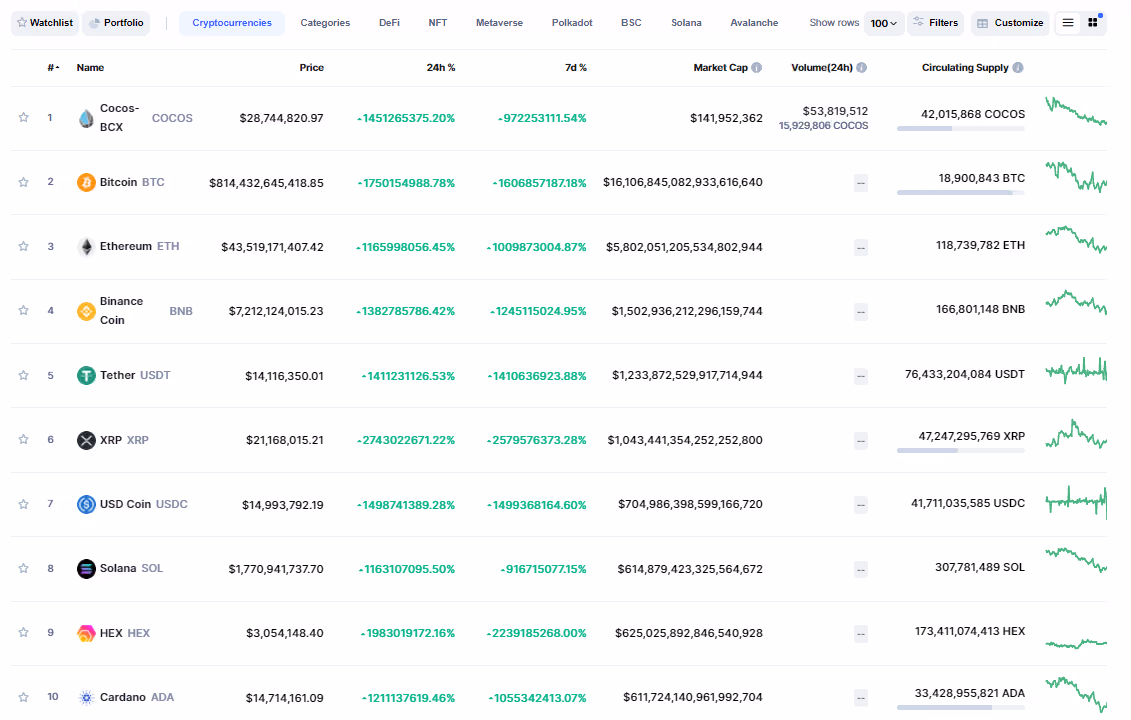1131x720 pixels.
Task: Open the Filters panel
Action: [936, 23]
